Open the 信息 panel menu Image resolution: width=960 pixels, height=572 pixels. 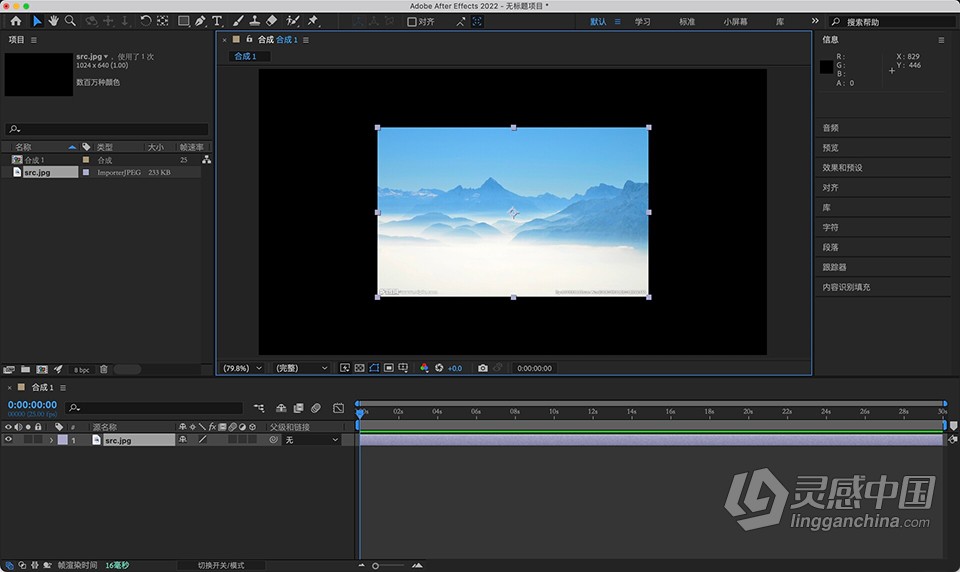point(941,40)
